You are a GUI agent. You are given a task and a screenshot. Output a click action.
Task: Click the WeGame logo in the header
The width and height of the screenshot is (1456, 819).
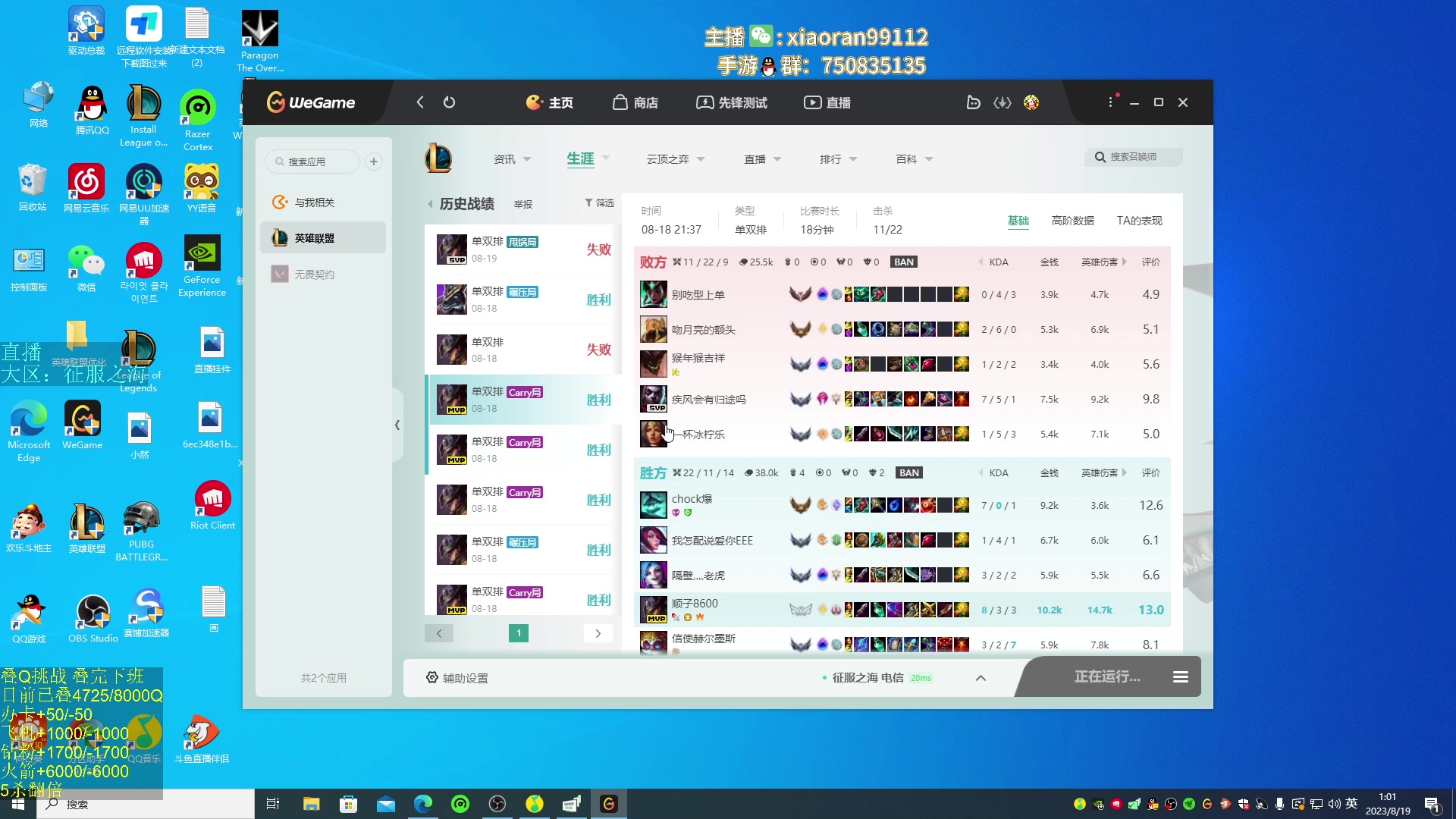tap(311, 102)
